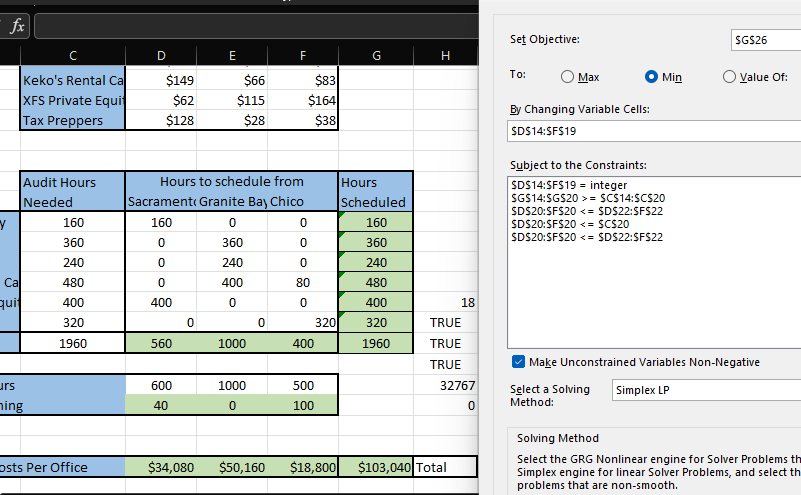Select column H header
The width and height of the screenshot is (801, 495).
pos(445,56)
